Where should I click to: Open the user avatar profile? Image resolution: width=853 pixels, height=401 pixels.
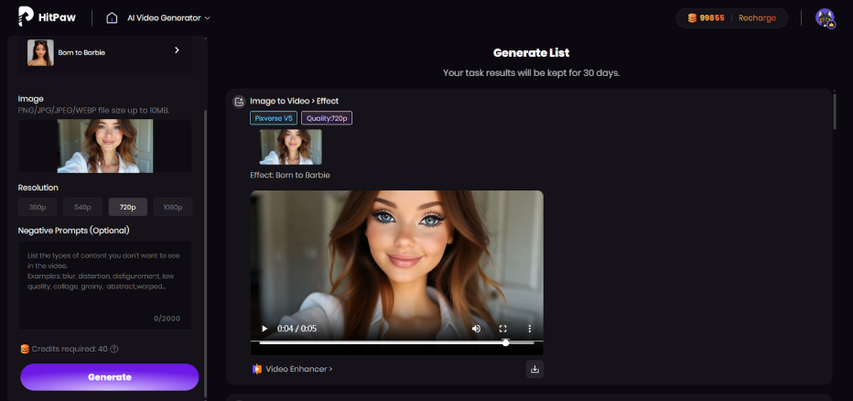825,18
